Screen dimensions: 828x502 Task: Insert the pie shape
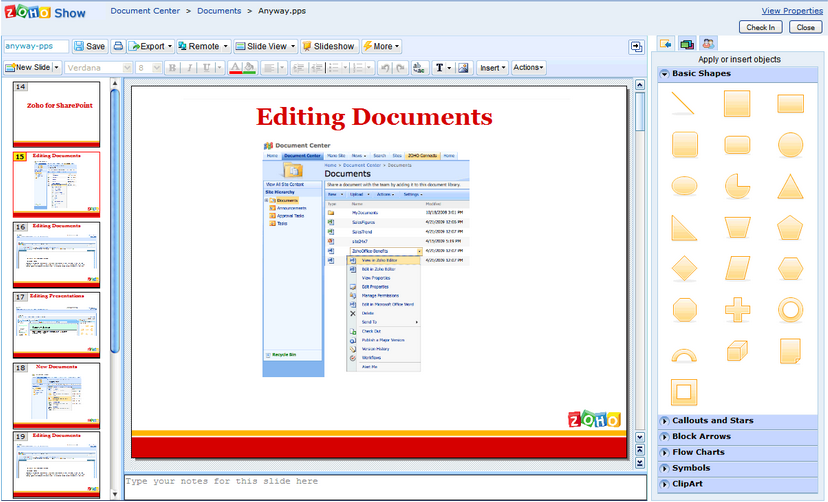coord(737,186)
